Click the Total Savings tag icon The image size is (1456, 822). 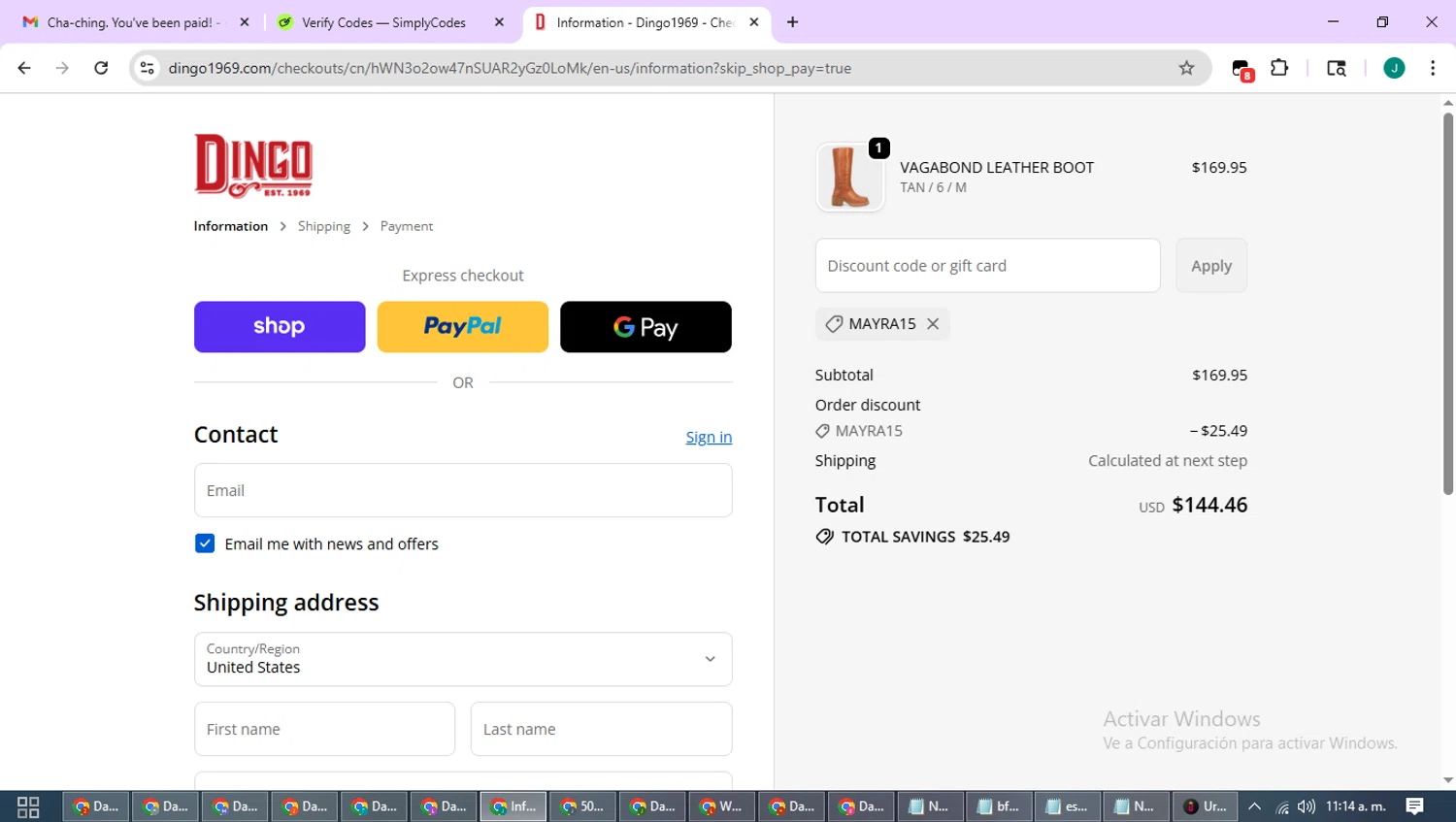pyautogui.click(x=825, y=537)
